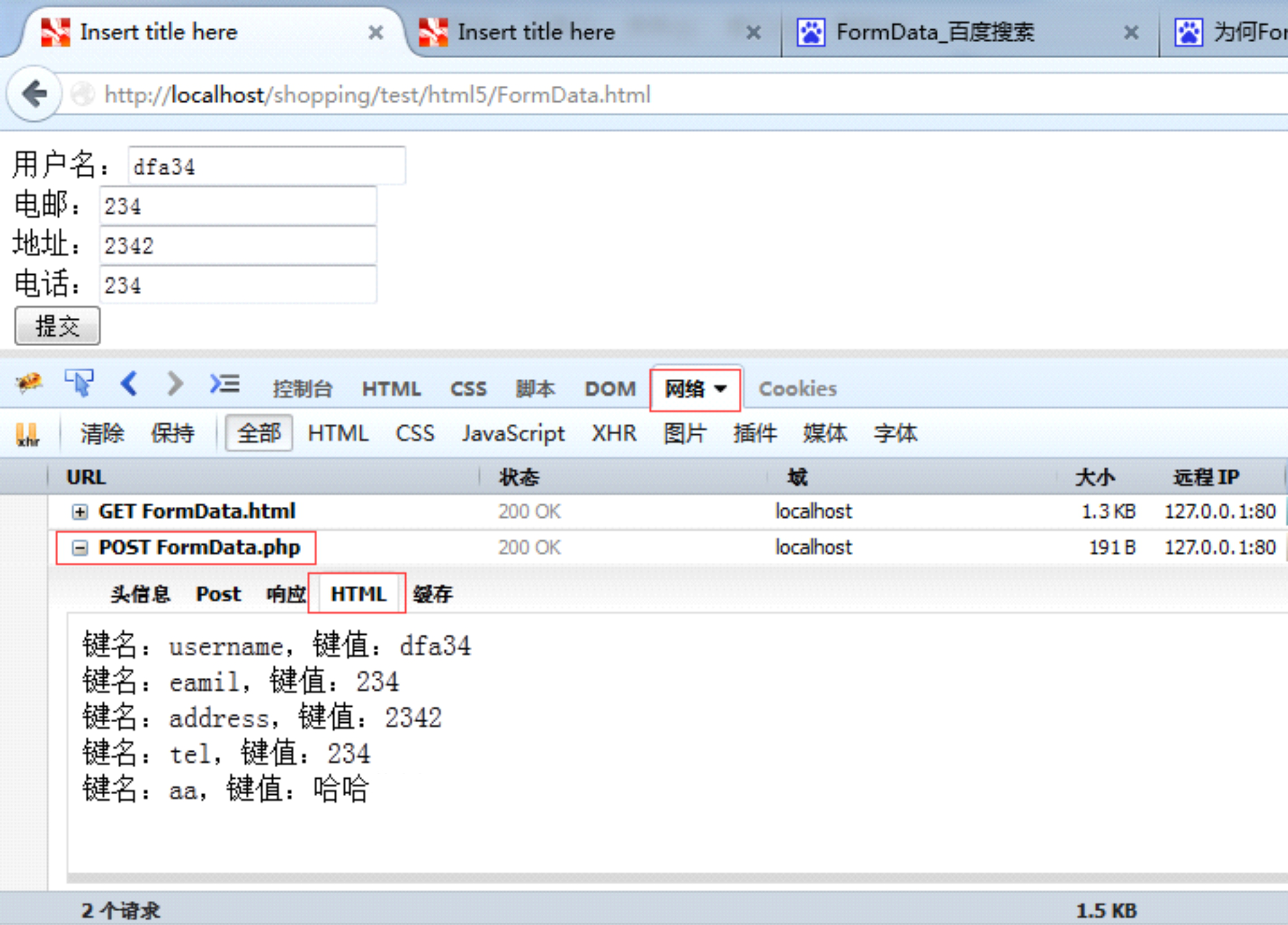Click Firebug back navigation arrow

click(x=129, y=384)
